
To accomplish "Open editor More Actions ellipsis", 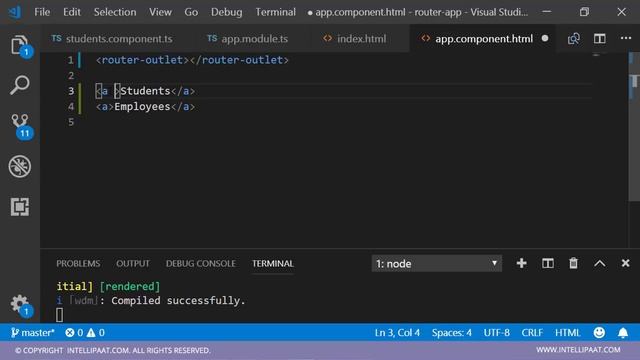I will tap(626, 38).
